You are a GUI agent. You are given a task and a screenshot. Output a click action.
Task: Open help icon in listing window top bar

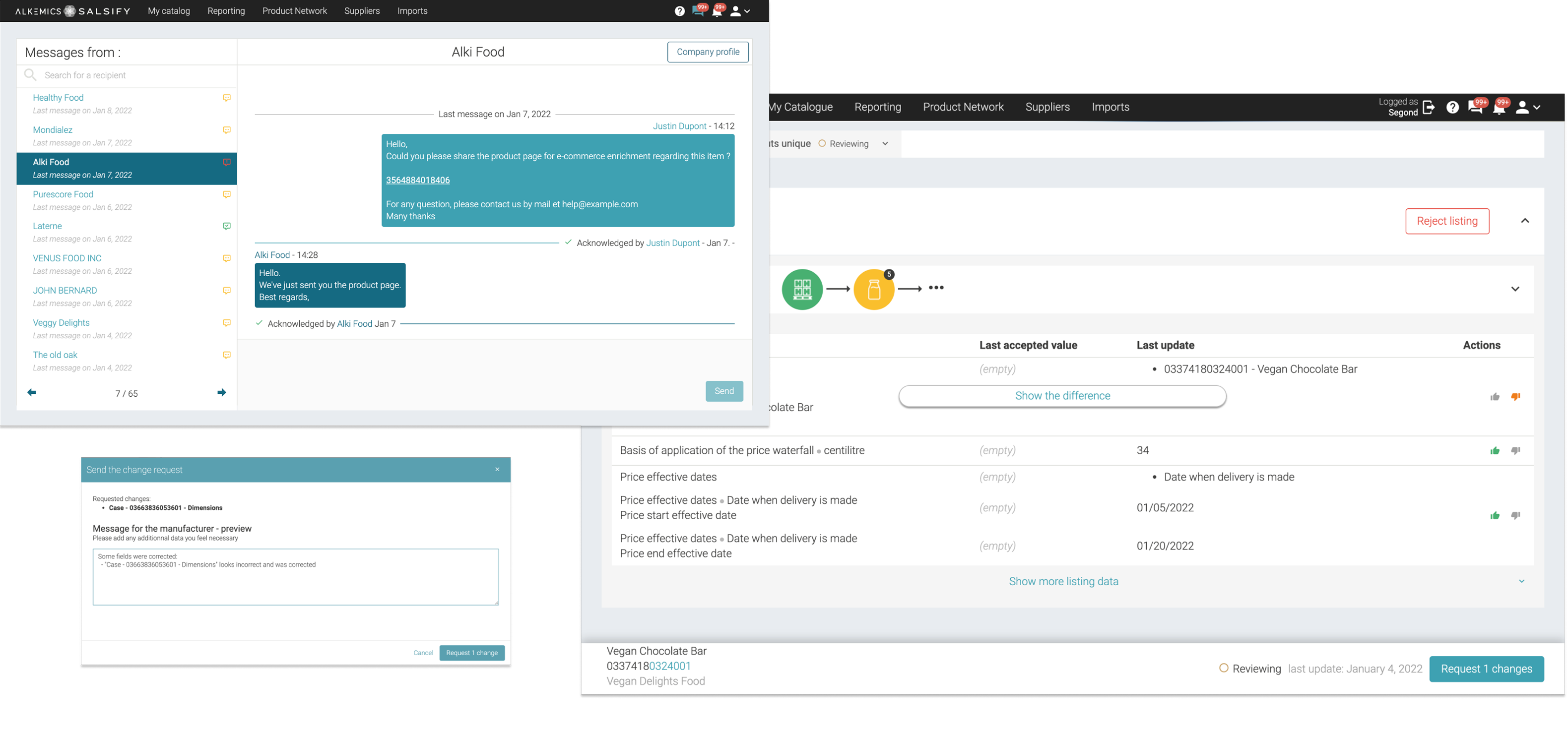(1452, 108)
